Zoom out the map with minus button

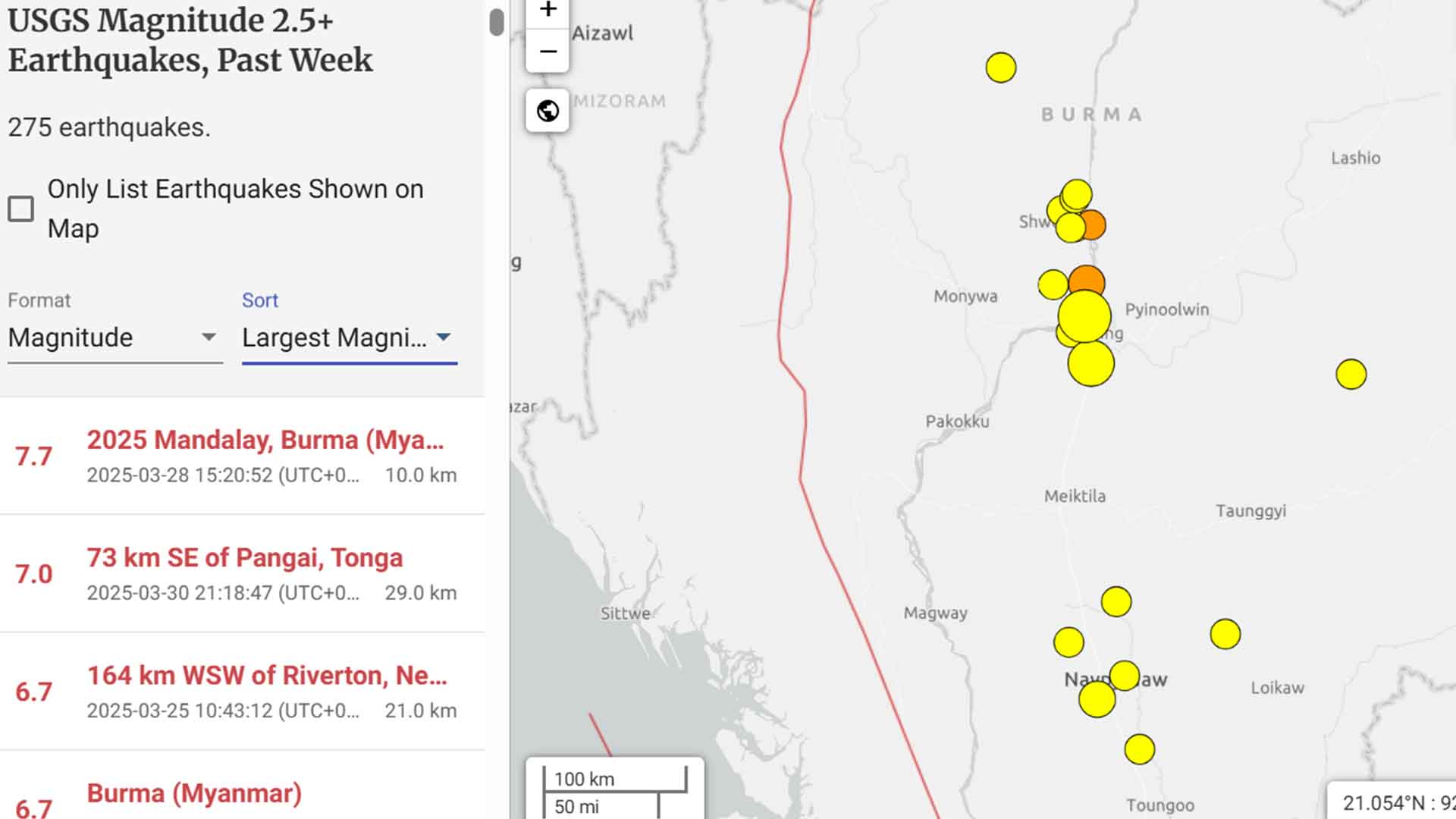pos(548,52)
